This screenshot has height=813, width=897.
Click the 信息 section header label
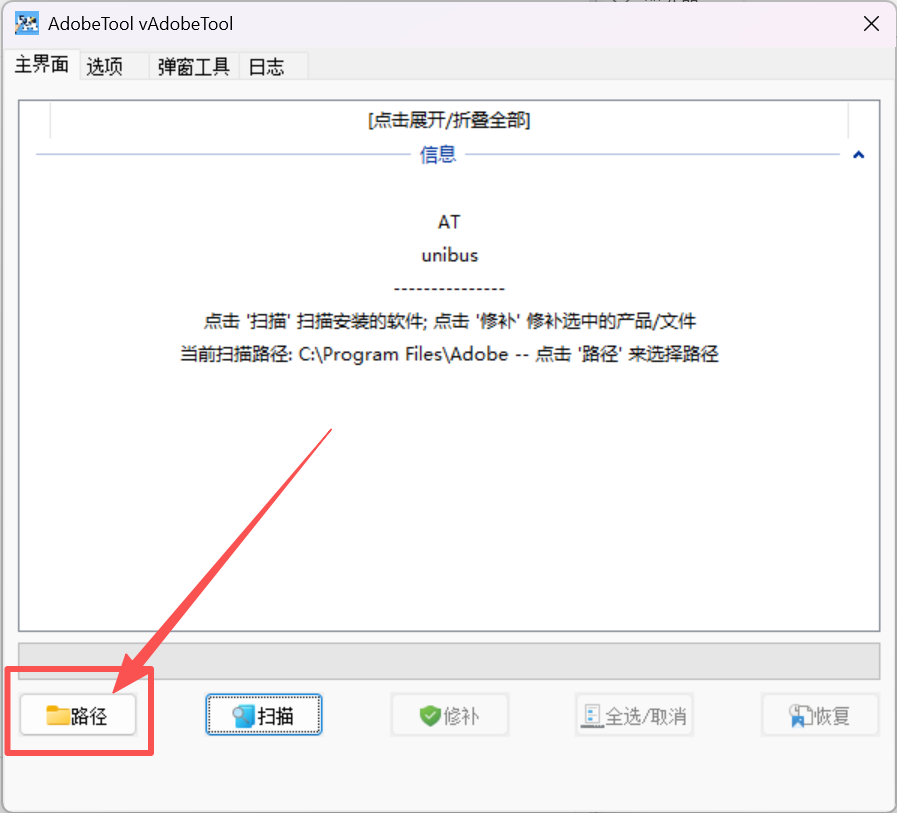[438, 154]
